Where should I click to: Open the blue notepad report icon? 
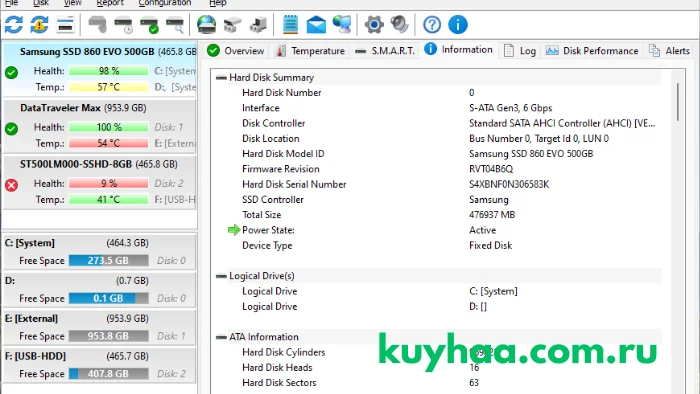[x=290, y=25]
